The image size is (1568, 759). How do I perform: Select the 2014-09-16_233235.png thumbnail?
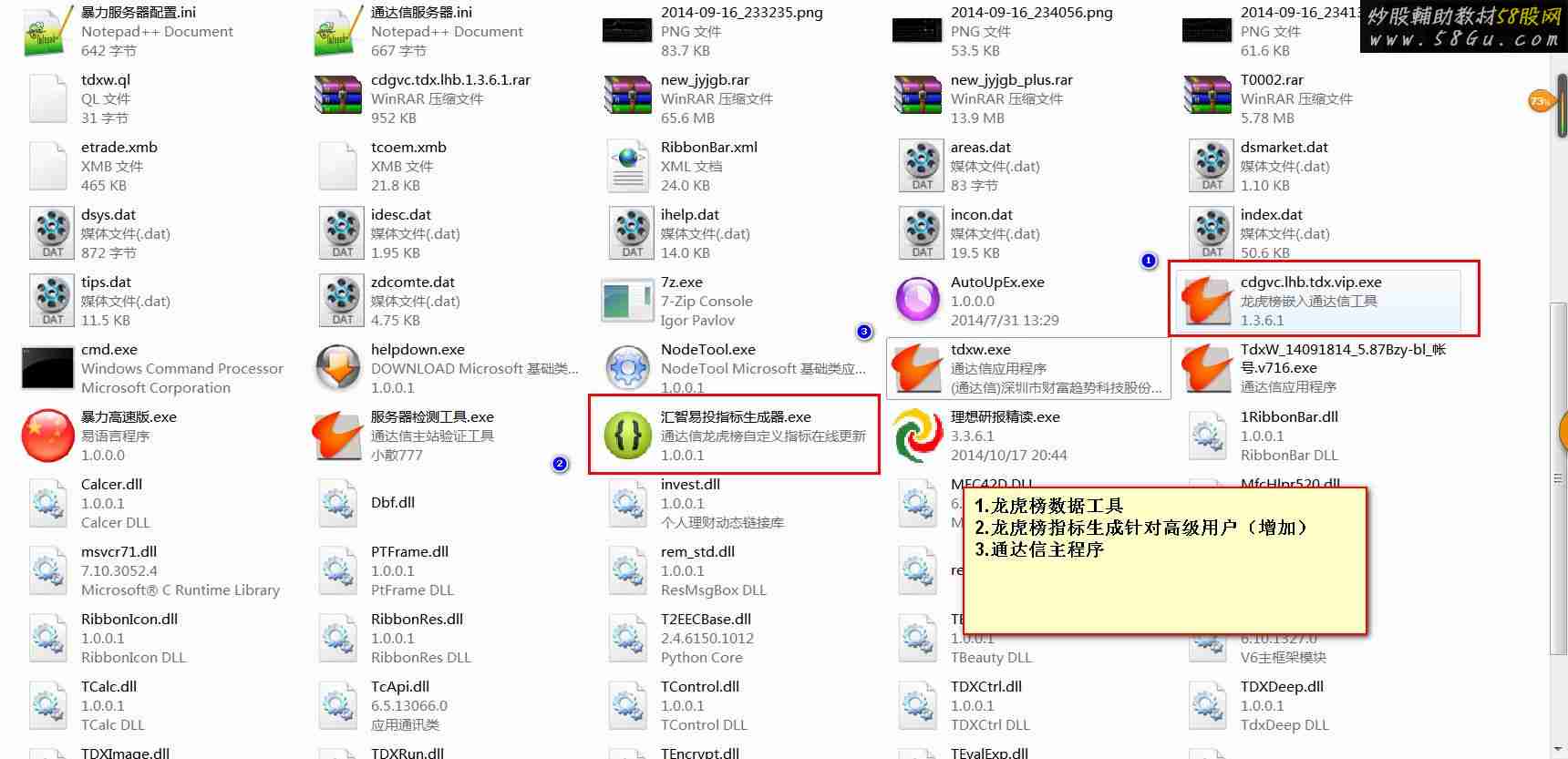click(627, 31)
